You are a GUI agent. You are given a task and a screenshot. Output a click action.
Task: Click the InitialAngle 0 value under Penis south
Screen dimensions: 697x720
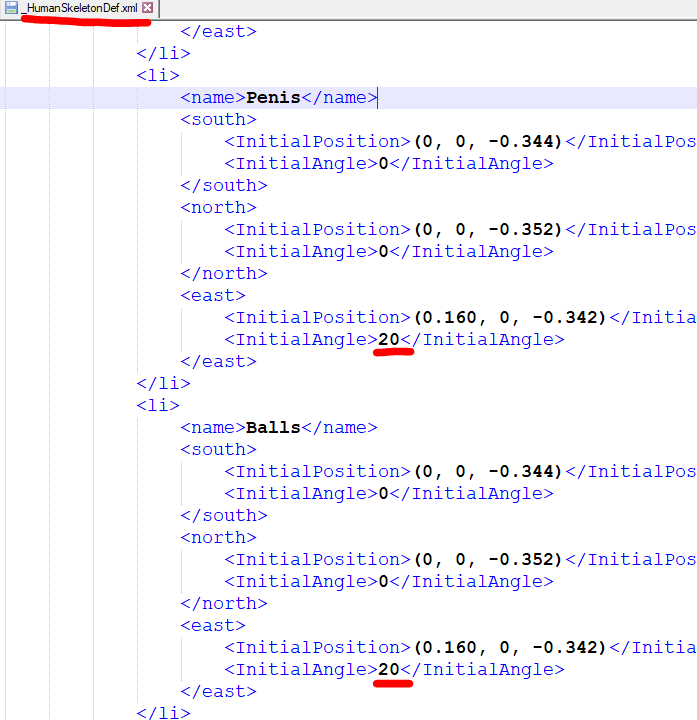[381, 164]
